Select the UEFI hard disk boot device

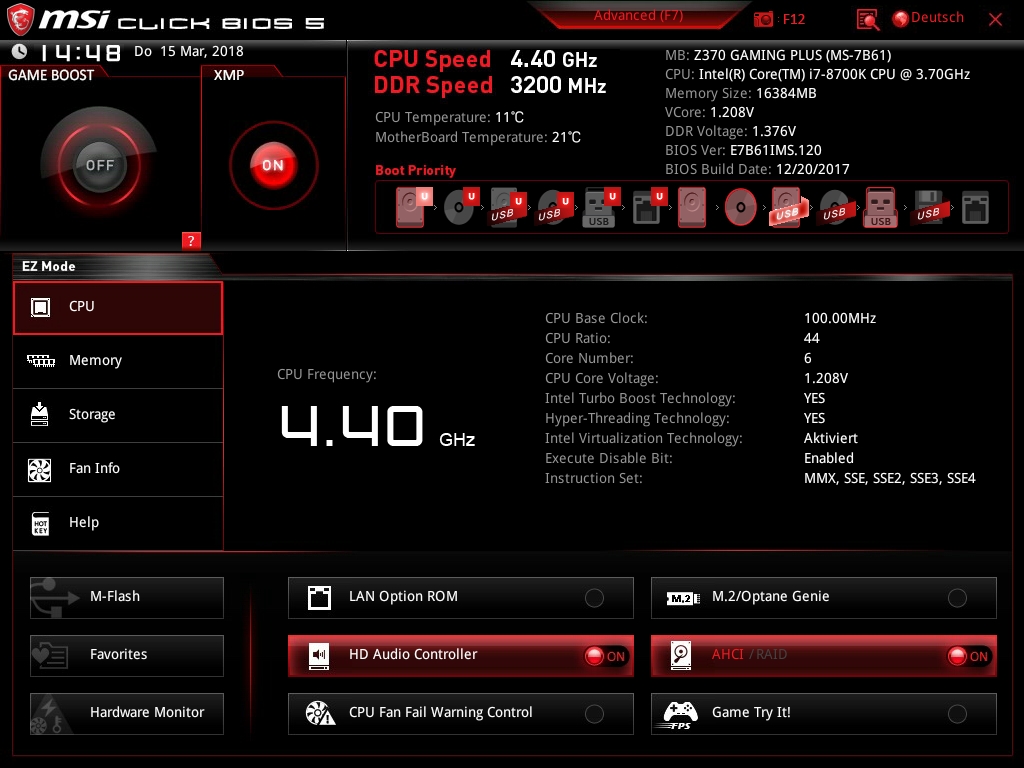coord(413,207)
